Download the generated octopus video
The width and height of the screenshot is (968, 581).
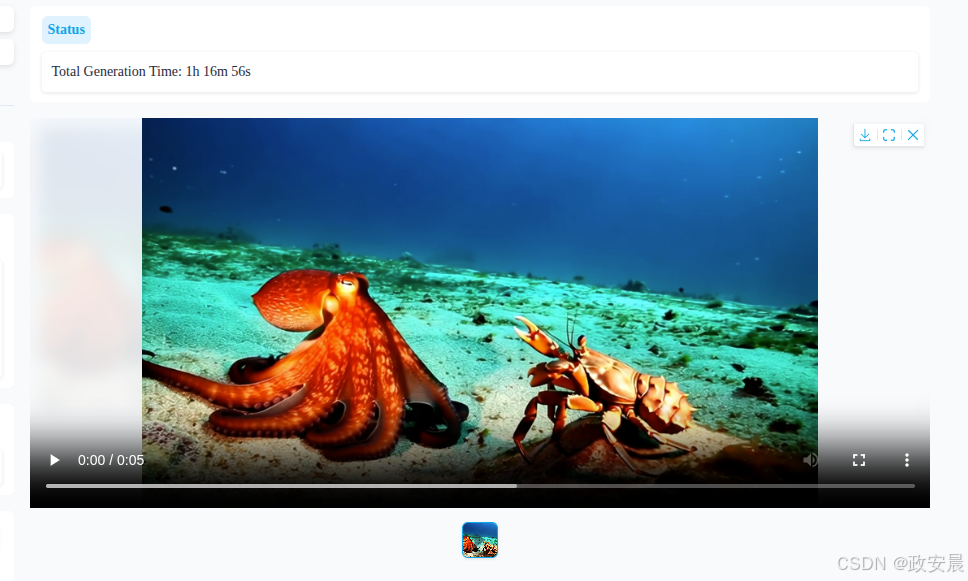point(865,135)
